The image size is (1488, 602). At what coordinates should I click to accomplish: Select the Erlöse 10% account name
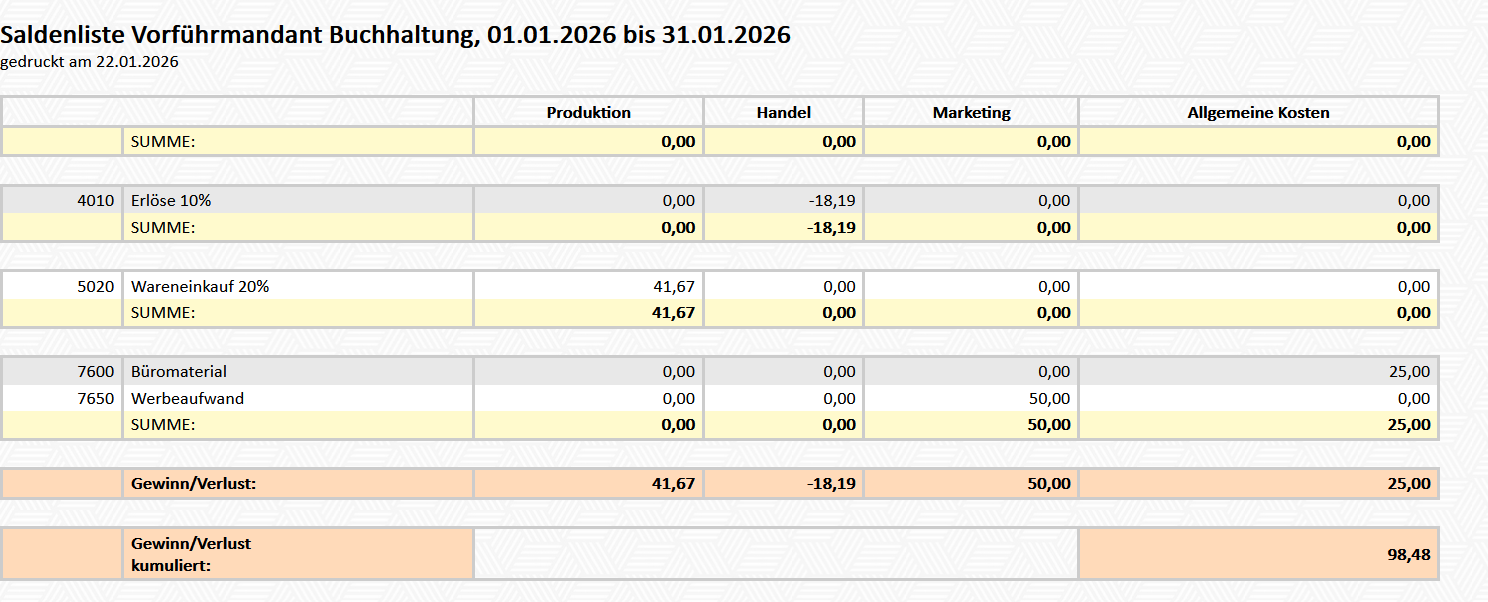click(171, 200)
